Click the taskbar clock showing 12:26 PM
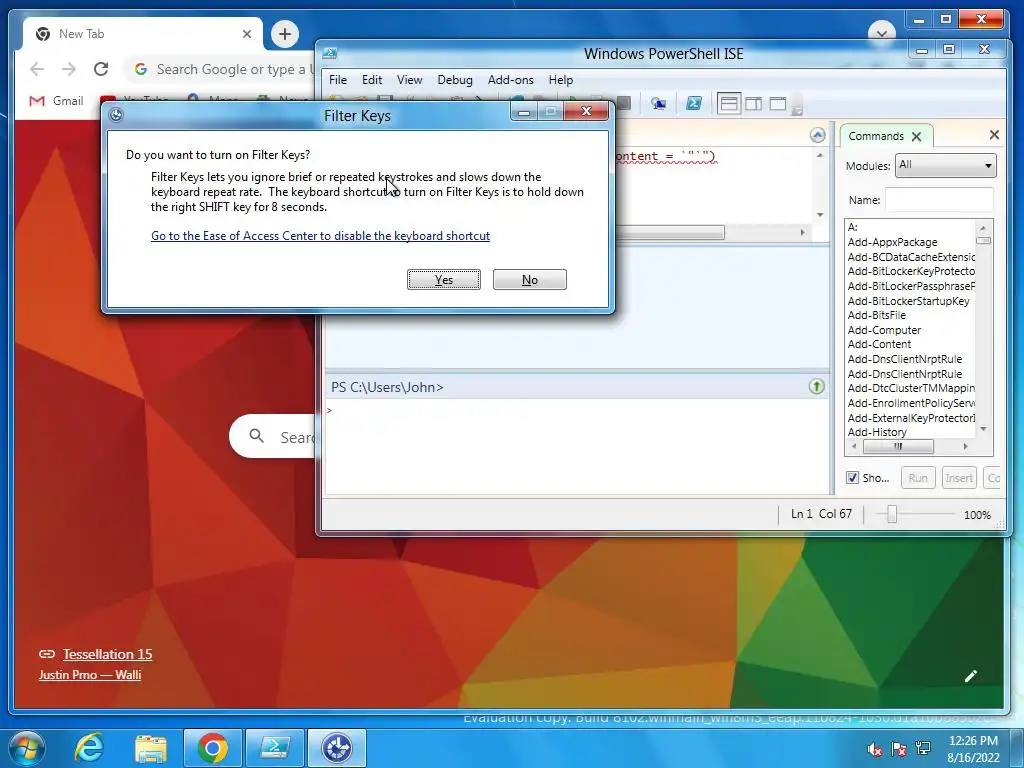Screen dimensions: 1024x768 pyautogui.click(x=972, y=748)
